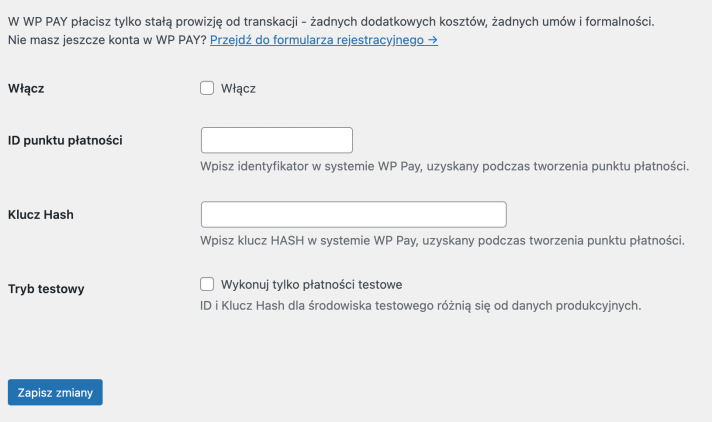Screen dimensions: 712x422
Task: Click the bold Włącz row heading
Action: pyautogui.click(x=26, y=88)
